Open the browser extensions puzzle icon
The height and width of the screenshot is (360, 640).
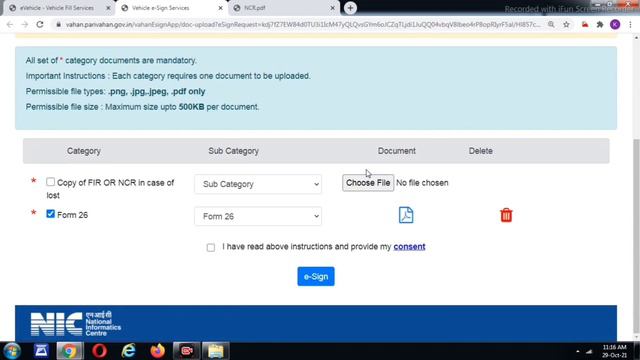600,24
